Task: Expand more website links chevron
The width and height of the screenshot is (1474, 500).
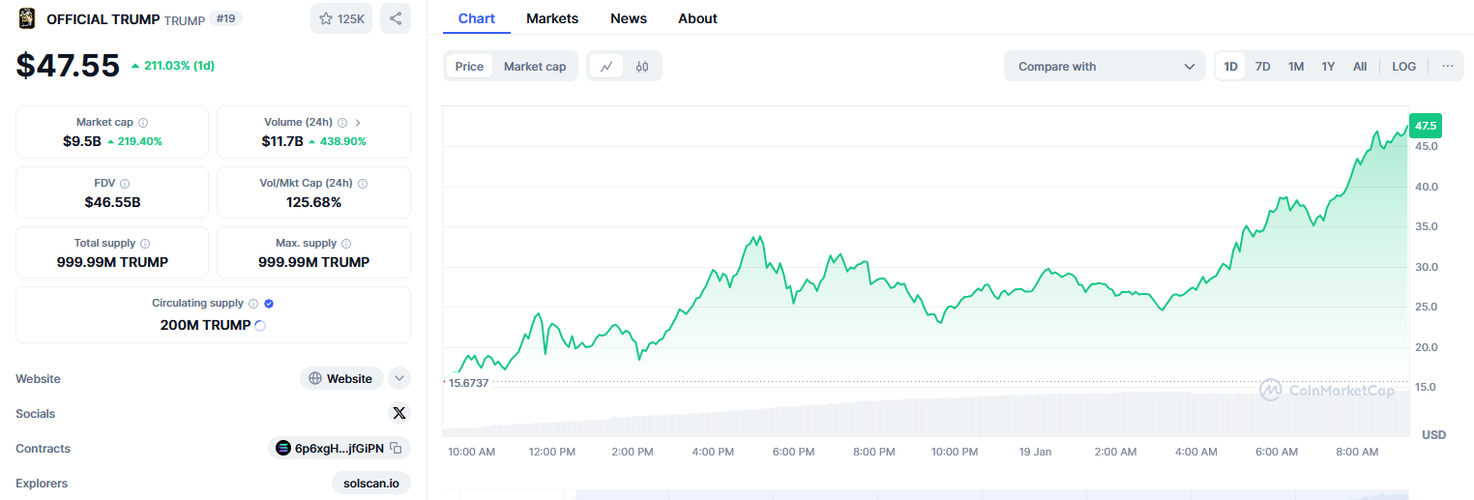Action: tap(399, 378)
